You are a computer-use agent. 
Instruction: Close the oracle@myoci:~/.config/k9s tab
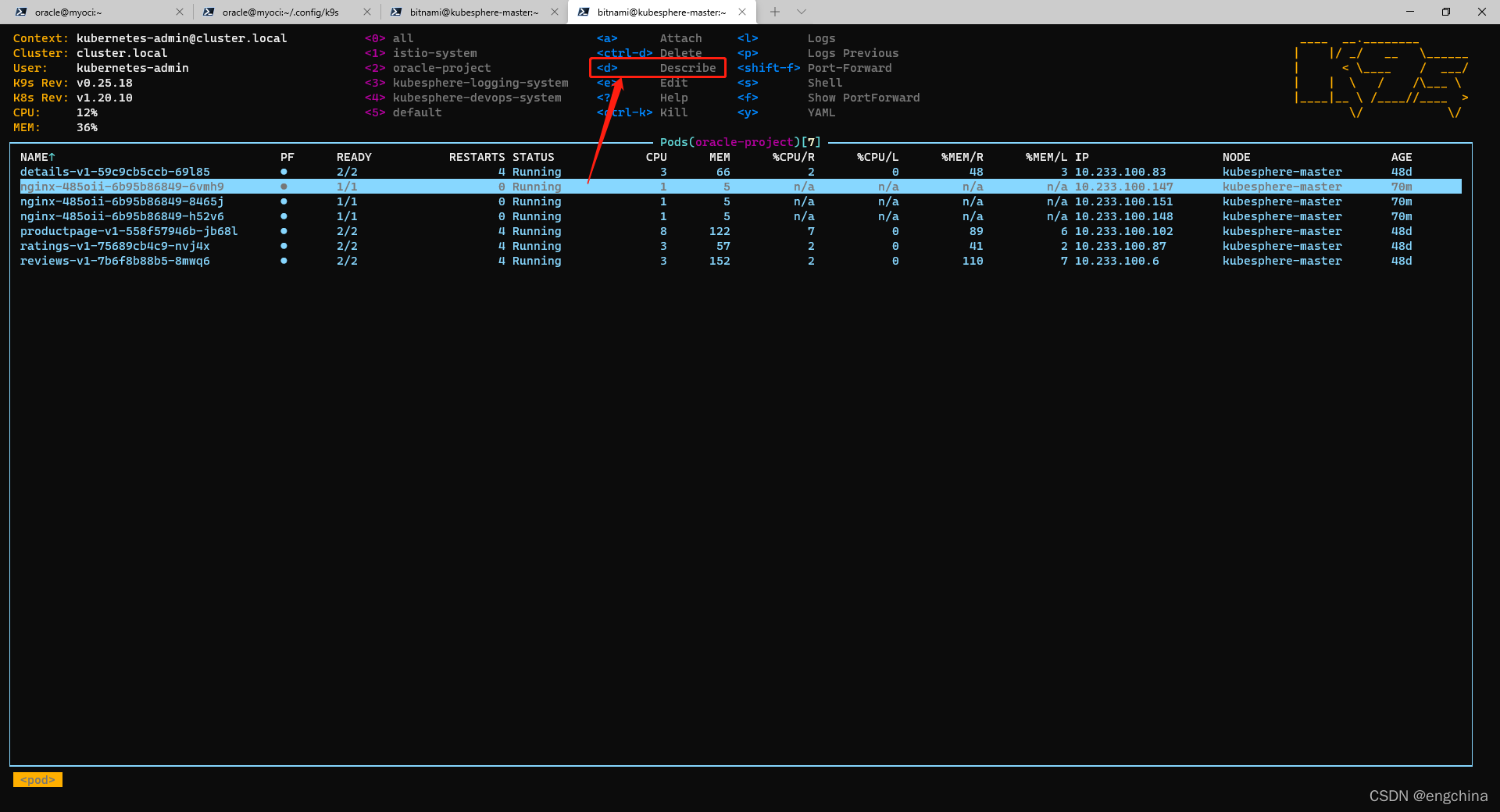point(367,12)
